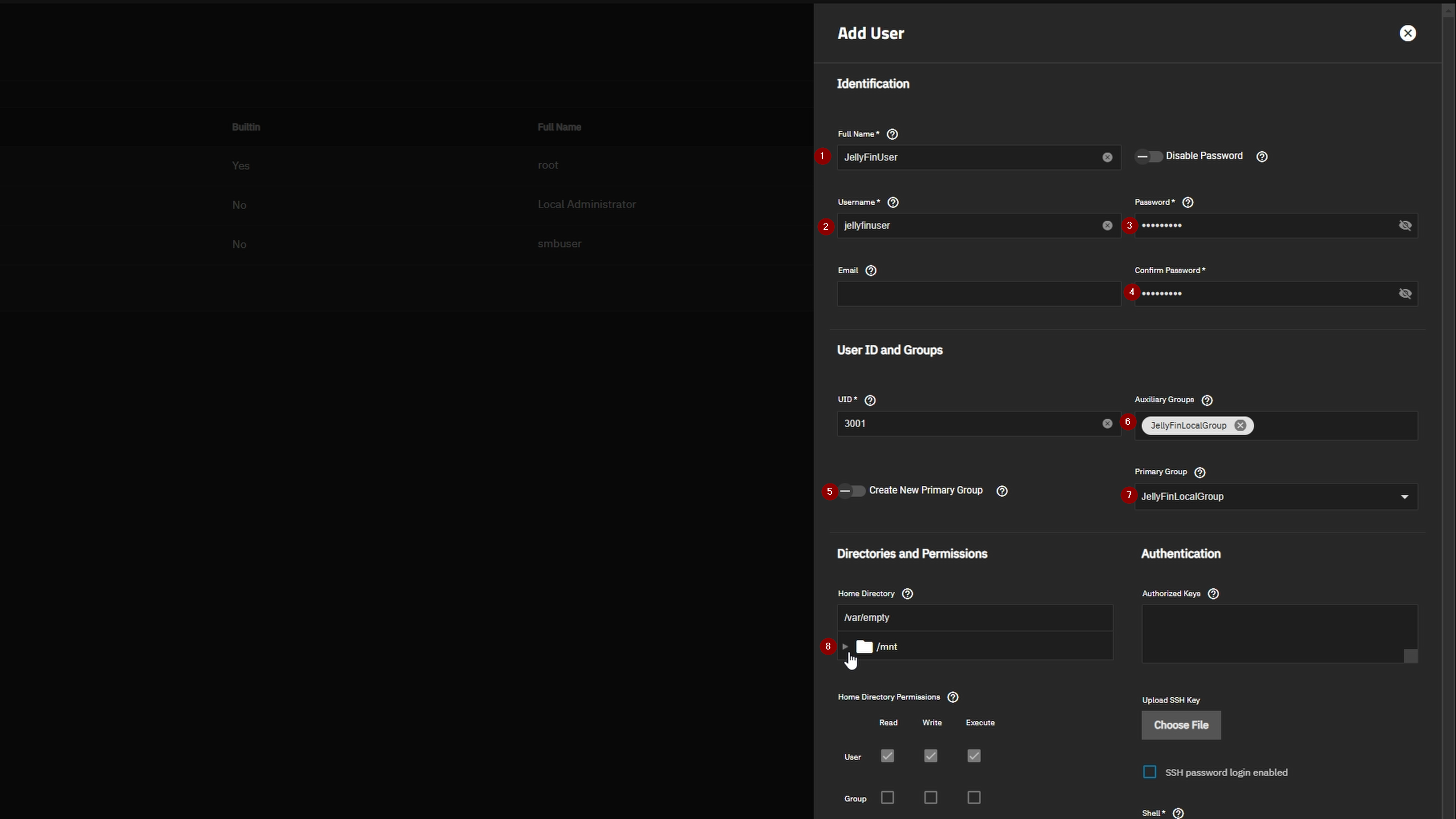Clear the Full Name field
This screenshot has height=819, width=1456.
(1107, 158)
